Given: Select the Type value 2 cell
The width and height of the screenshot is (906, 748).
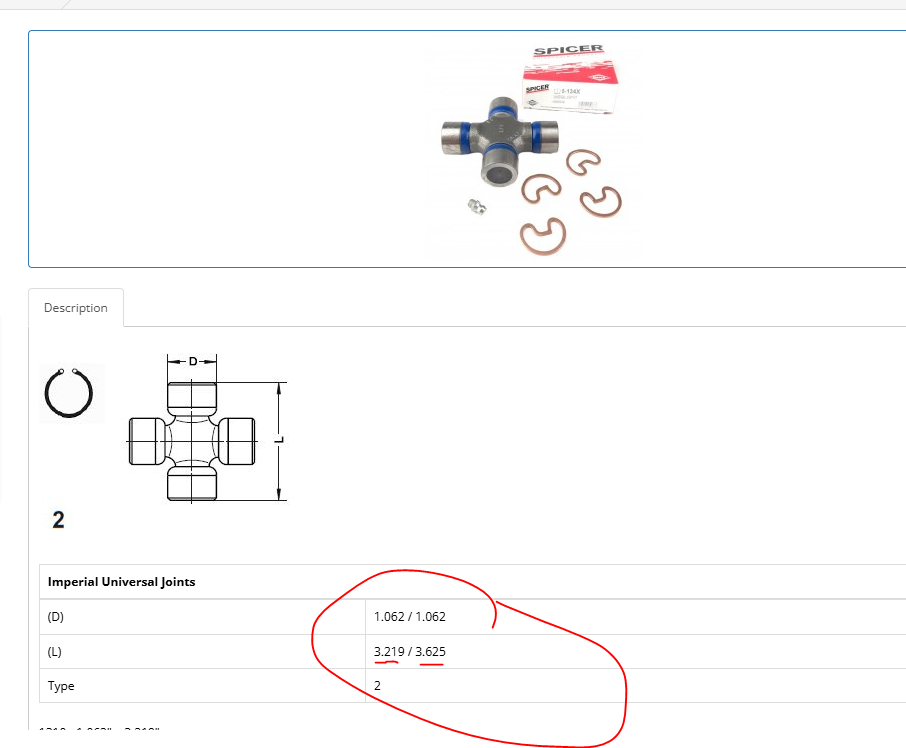Looking at the screenshot, I should click(x=378, y=686).
